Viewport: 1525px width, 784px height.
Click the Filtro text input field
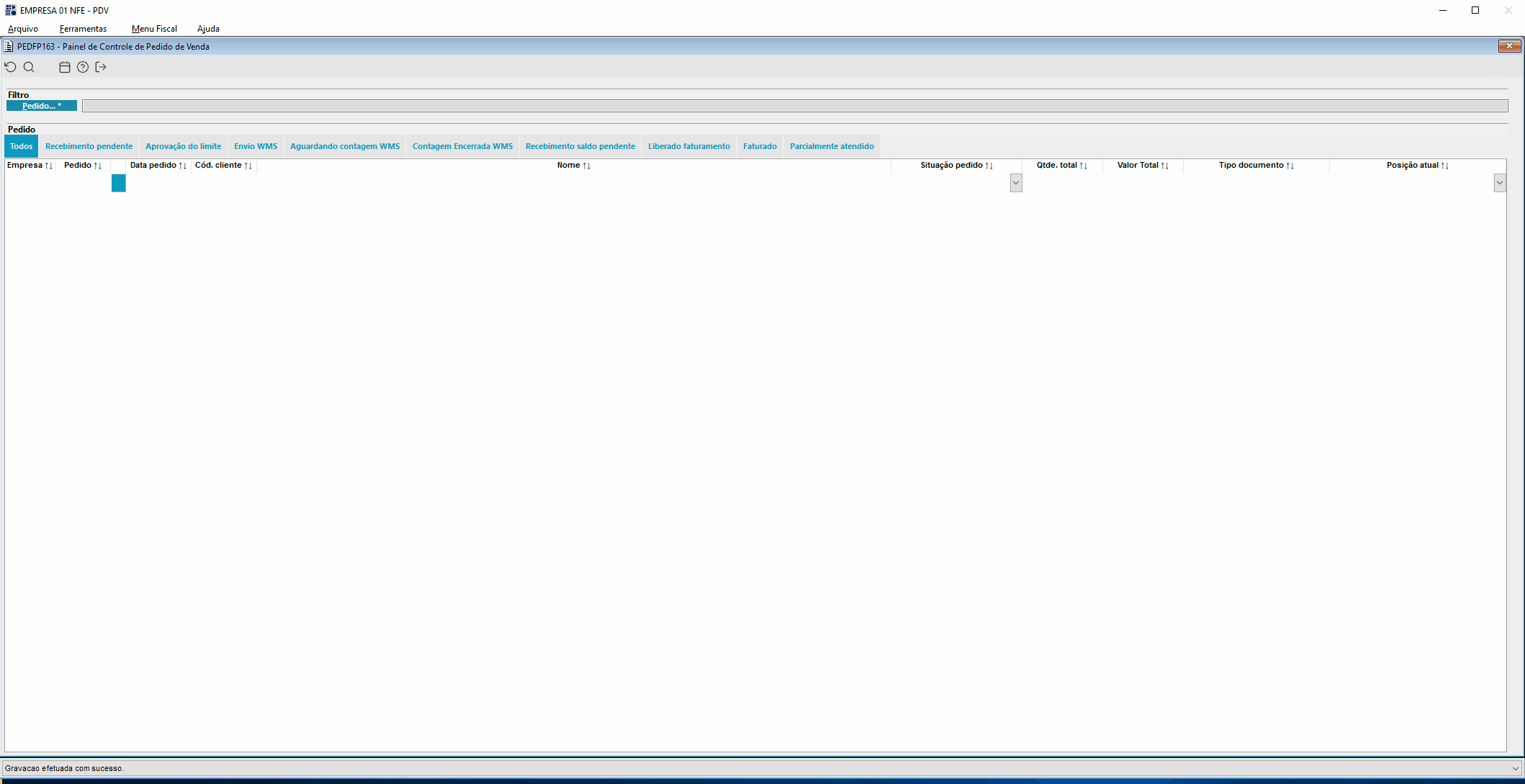pos(794,106)
